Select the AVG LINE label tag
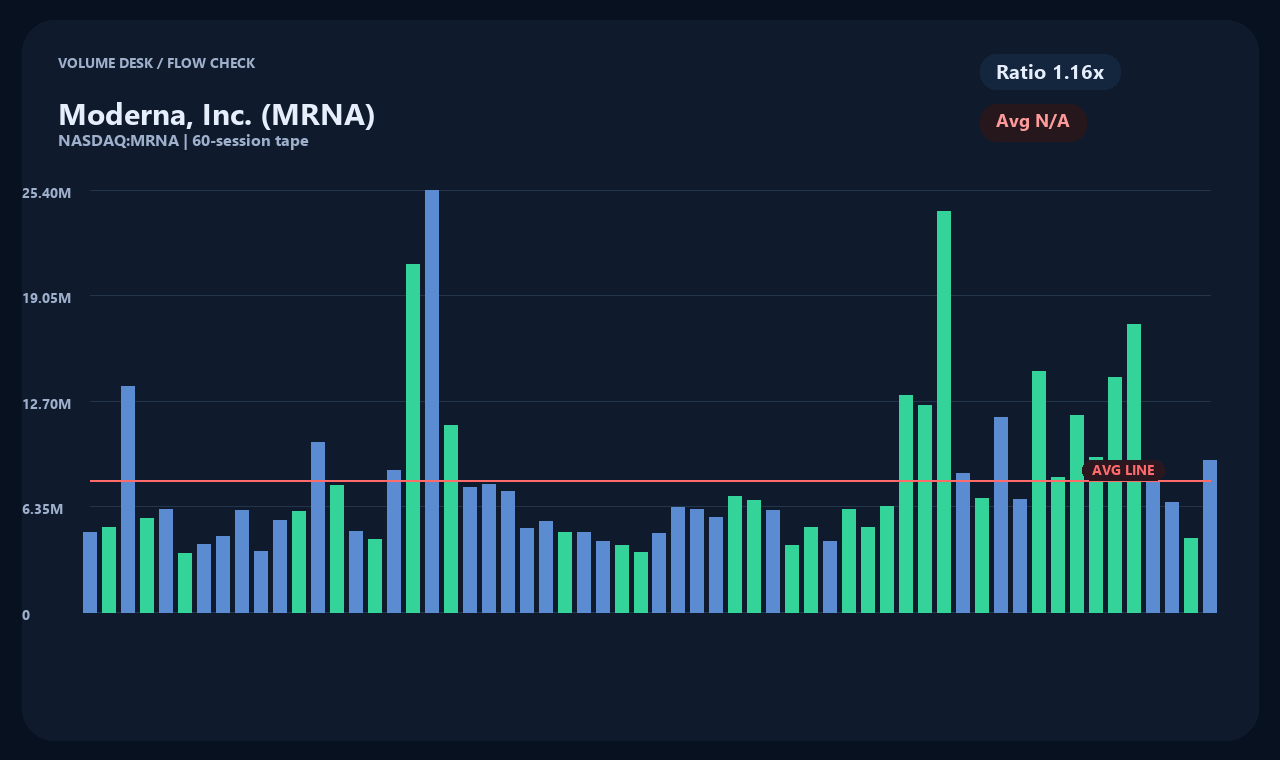The width and height of the screenshot is (1280, 760). click(1123, 470)
